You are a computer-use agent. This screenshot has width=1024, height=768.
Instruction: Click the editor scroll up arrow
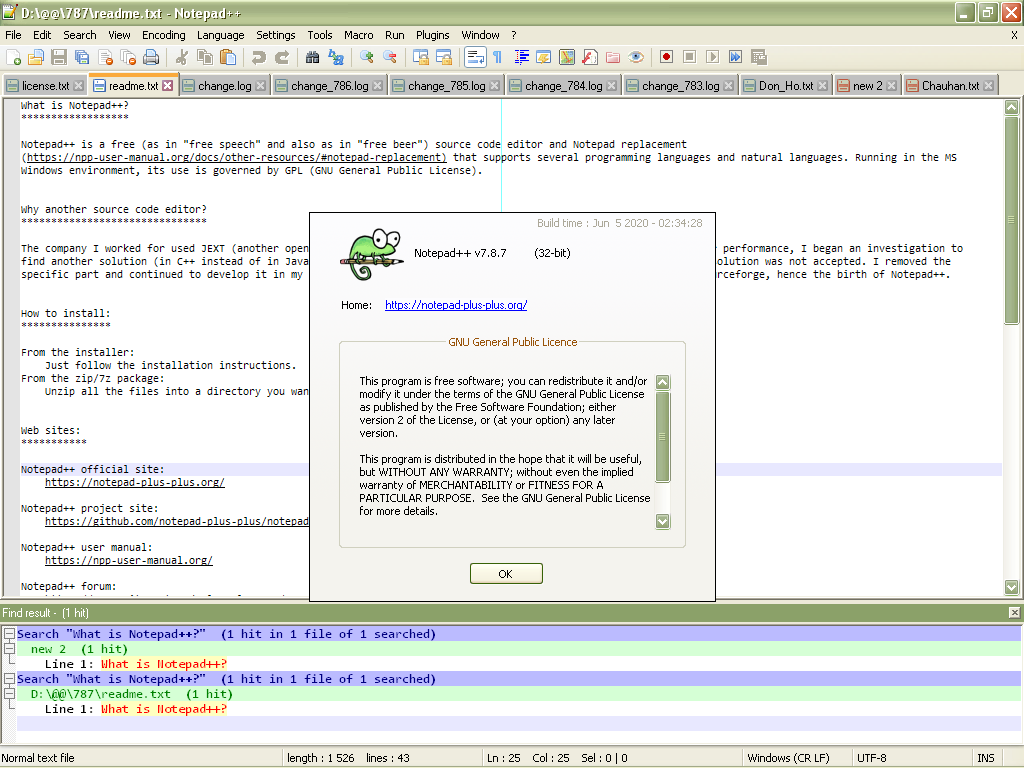point(1012,107)
